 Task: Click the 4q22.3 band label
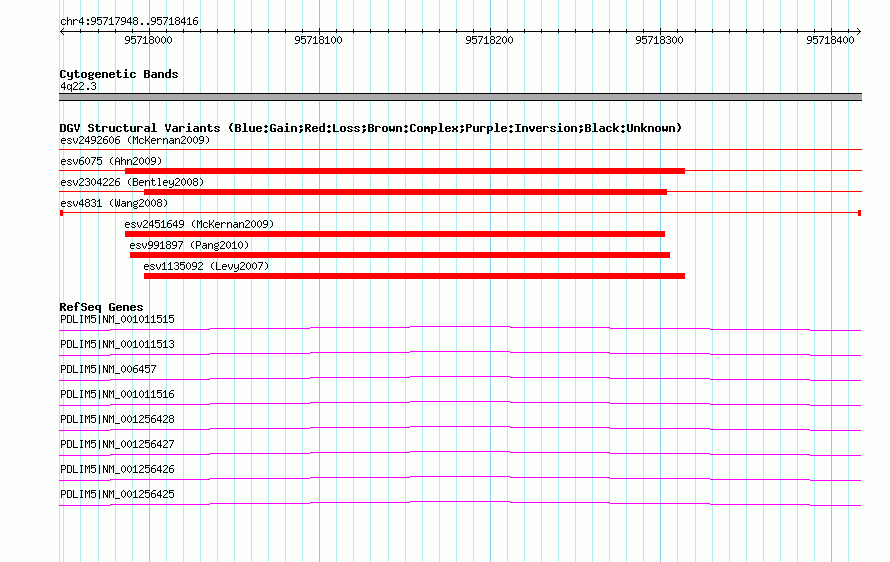click(x=78, y=86)
